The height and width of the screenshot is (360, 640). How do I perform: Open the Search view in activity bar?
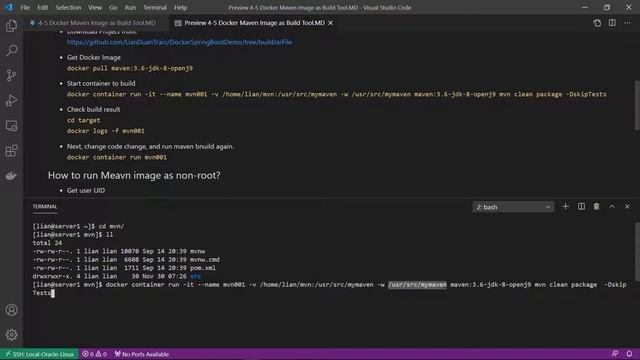(11, 51)
